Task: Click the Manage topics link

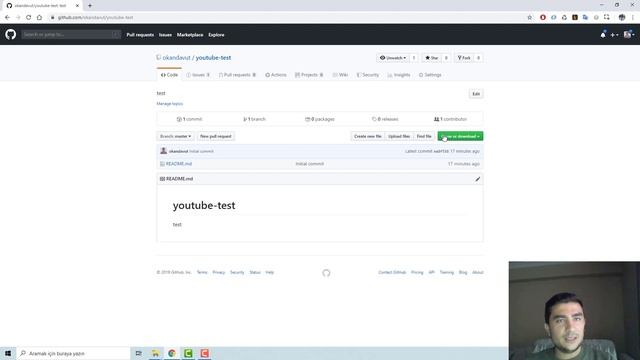Action: [170, 104]
